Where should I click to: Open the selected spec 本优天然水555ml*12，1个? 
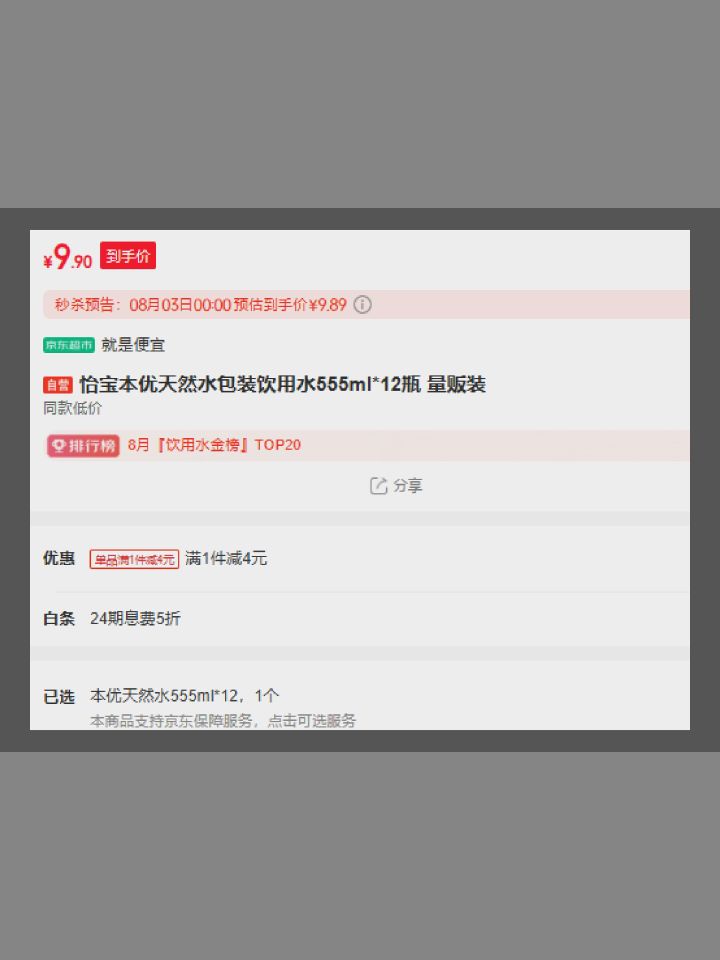(x=184, y=696)
